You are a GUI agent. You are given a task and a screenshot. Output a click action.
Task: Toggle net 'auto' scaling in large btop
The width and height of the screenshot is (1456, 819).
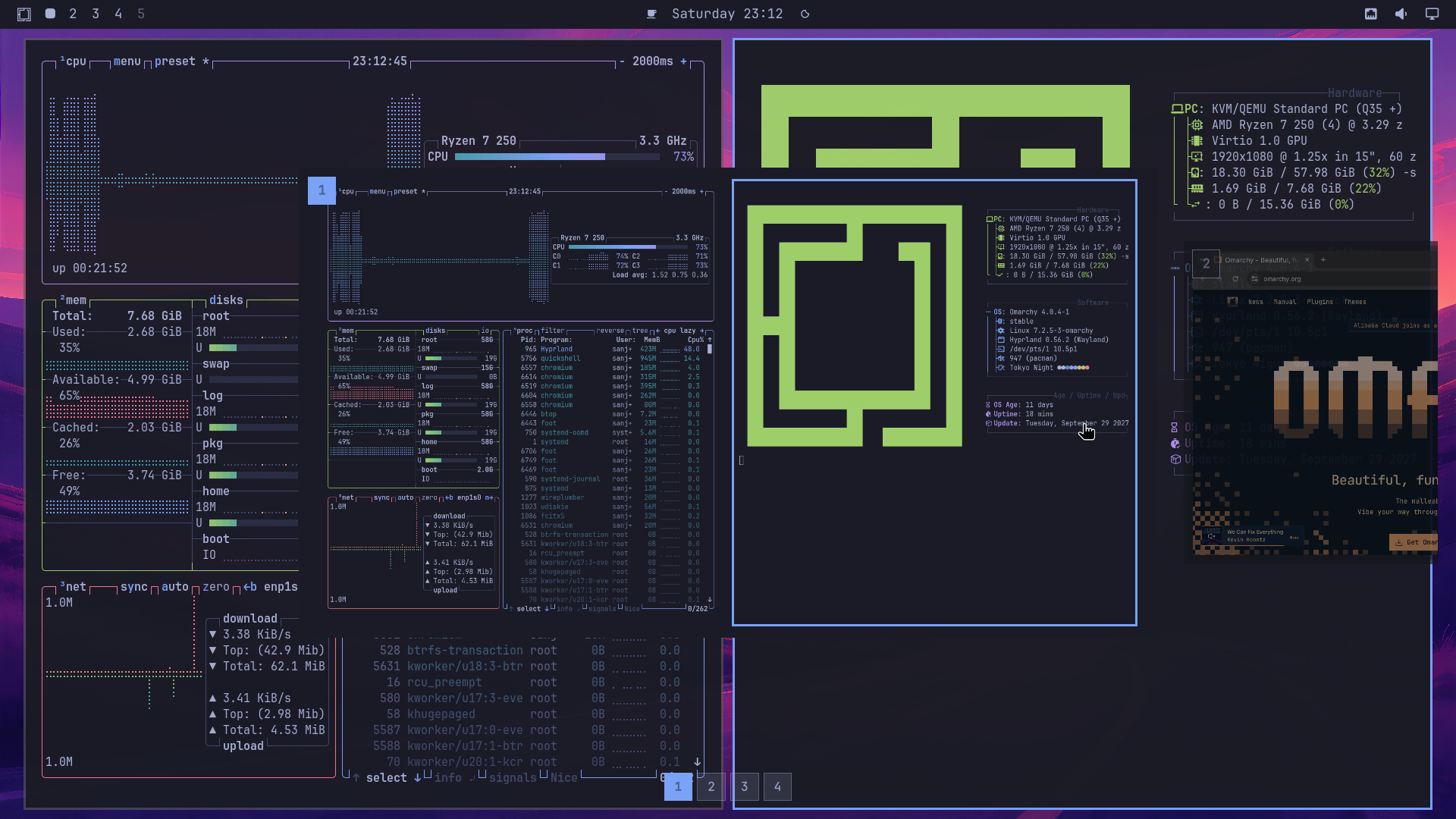(x=175, y=587)
